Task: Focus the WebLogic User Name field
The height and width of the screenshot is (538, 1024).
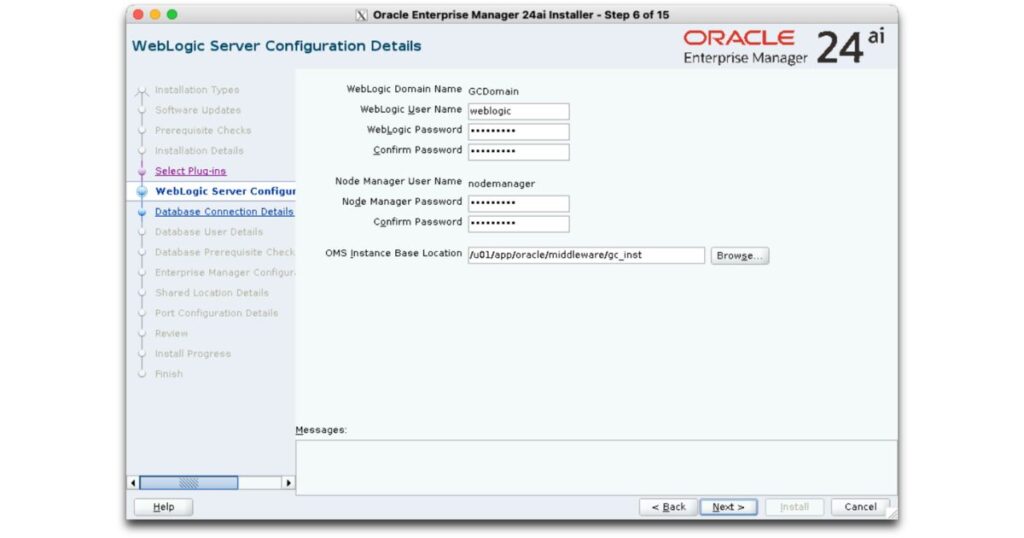Action: coord(518,111)
